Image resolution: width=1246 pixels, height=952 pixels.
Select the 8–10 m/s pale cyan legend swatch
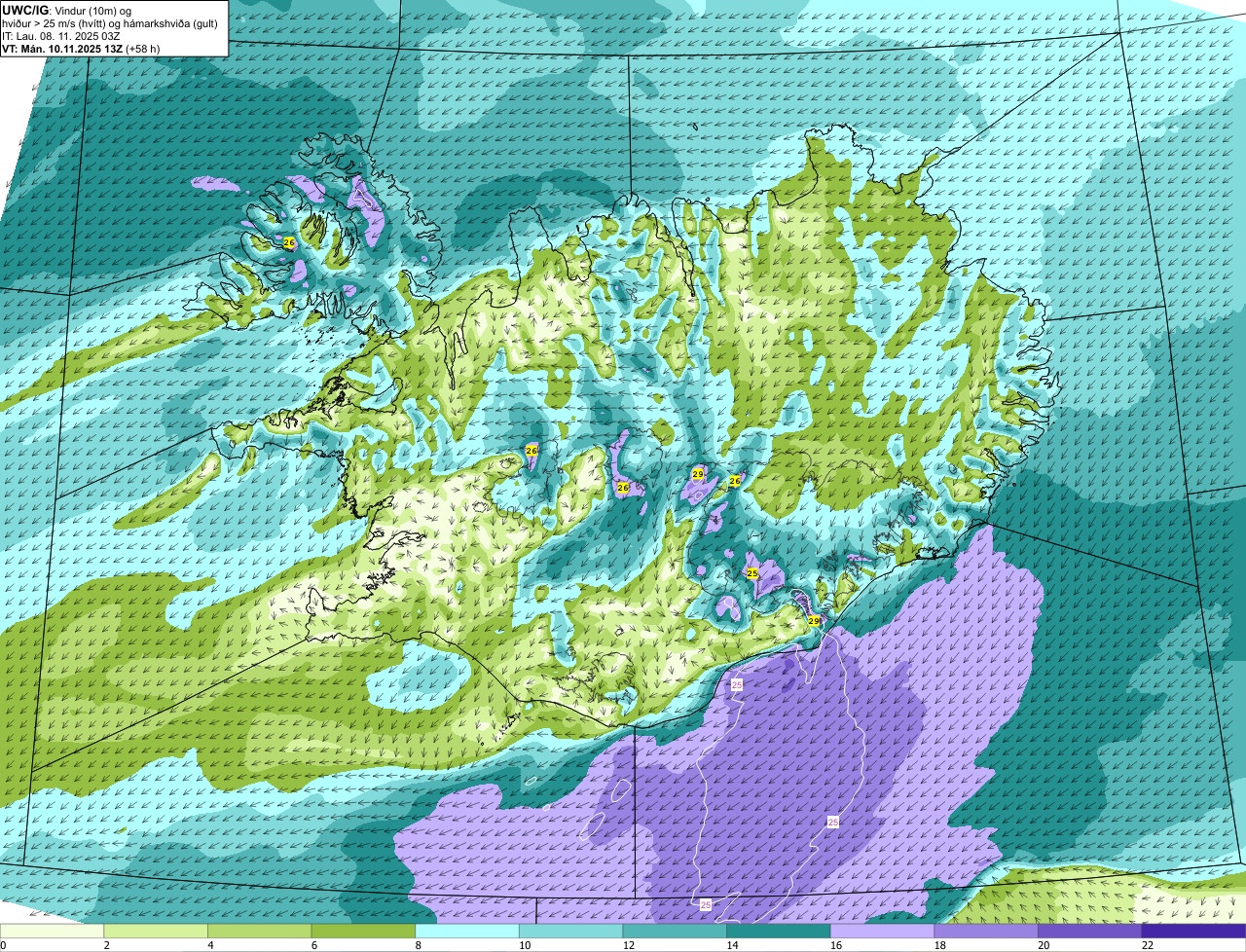tap(467, 932)
